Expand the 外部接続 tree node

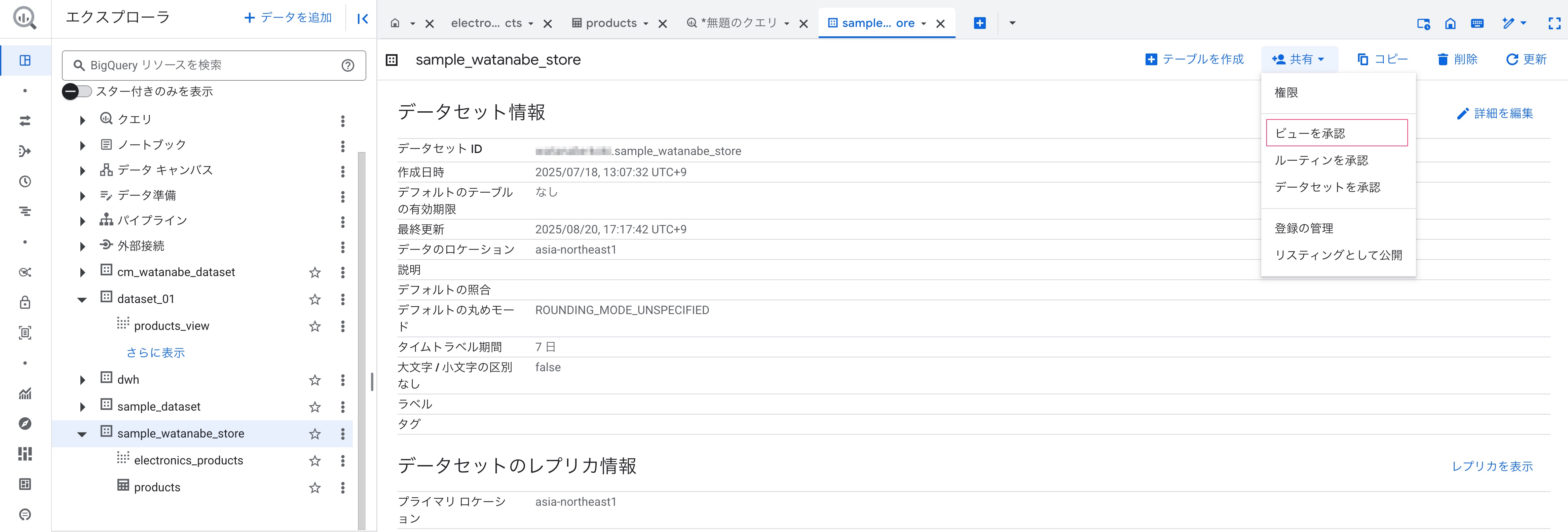click(x=82, y=246)
